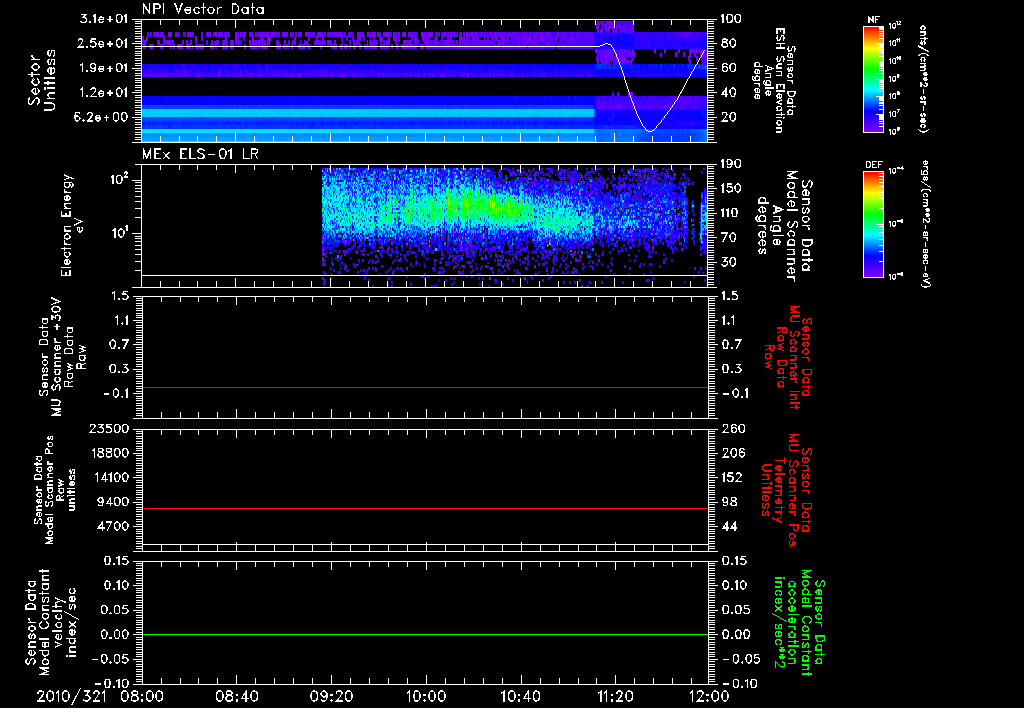Click the green 'Model Constant acceleration' label

tap(798, 623)
